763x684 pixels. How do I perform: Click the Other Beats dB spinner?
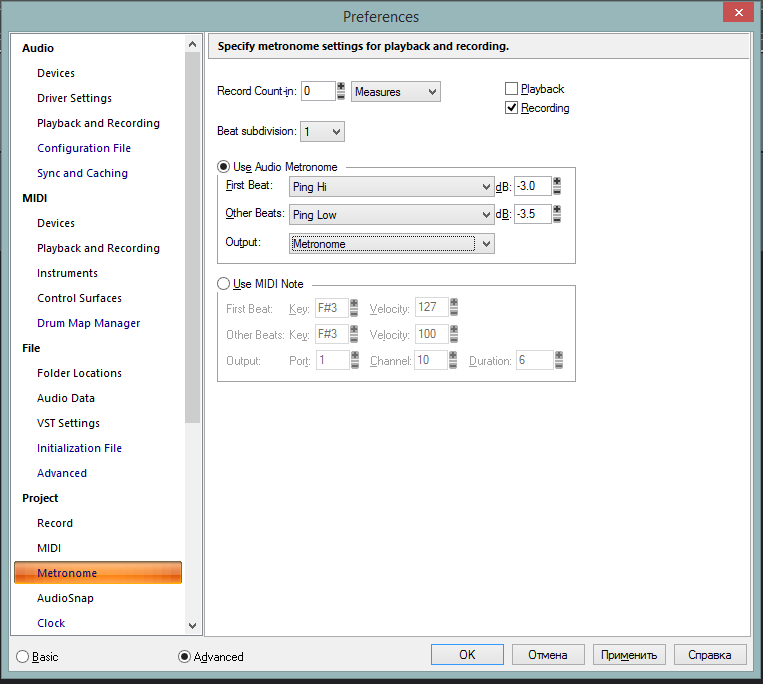(557, 214)
